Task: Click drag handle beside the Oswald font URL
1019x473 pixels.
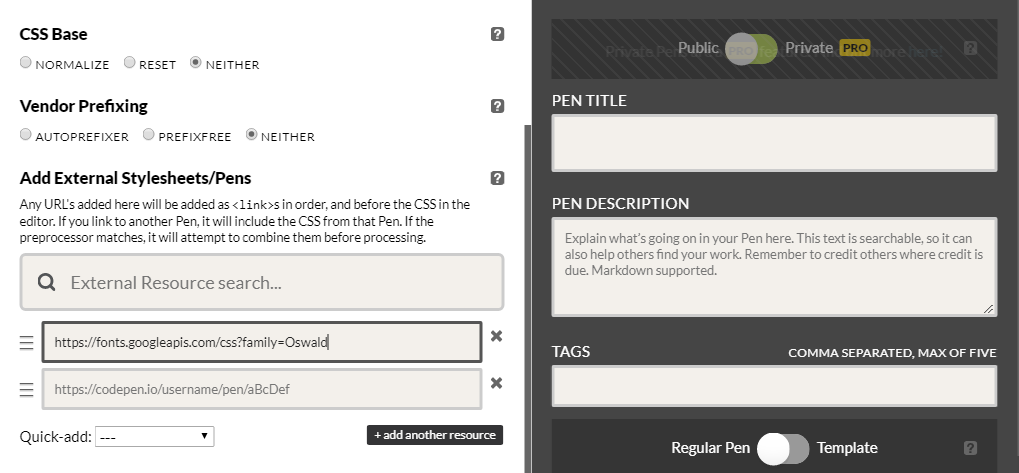Action: pos(27,343)
